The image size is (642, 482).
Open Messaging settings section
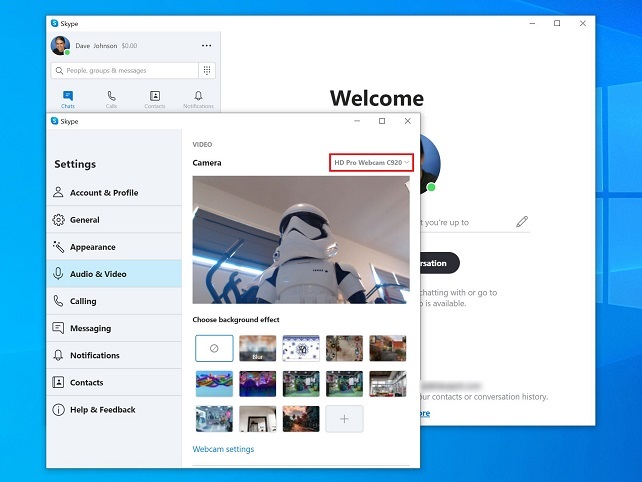pyautogui.click(x=114, y=328)
